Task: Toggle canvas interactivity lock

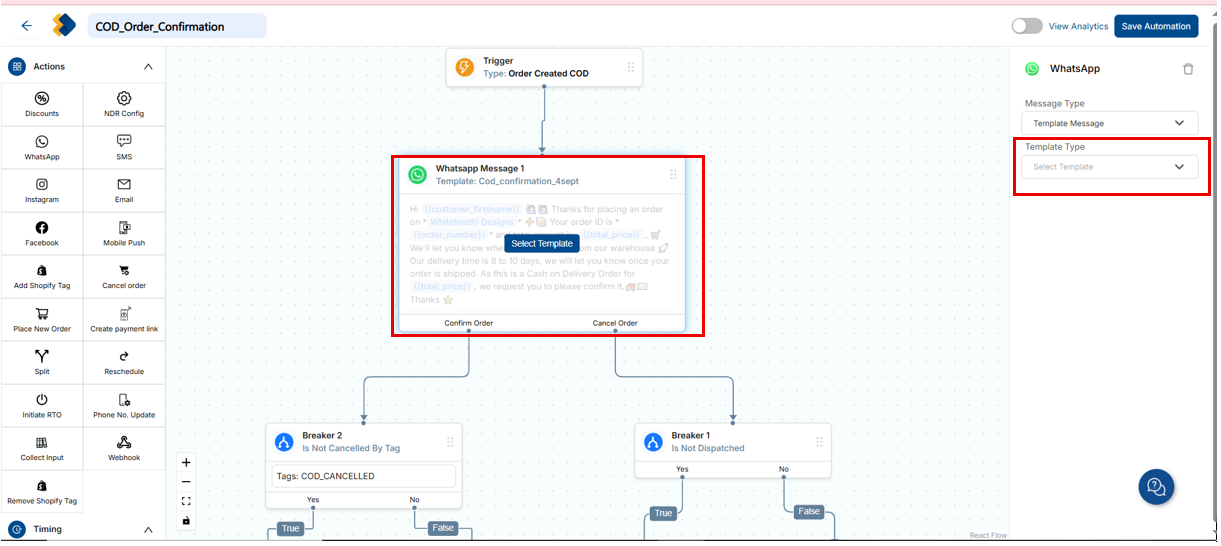Action: pyautogui.click(x=186, y=521)
